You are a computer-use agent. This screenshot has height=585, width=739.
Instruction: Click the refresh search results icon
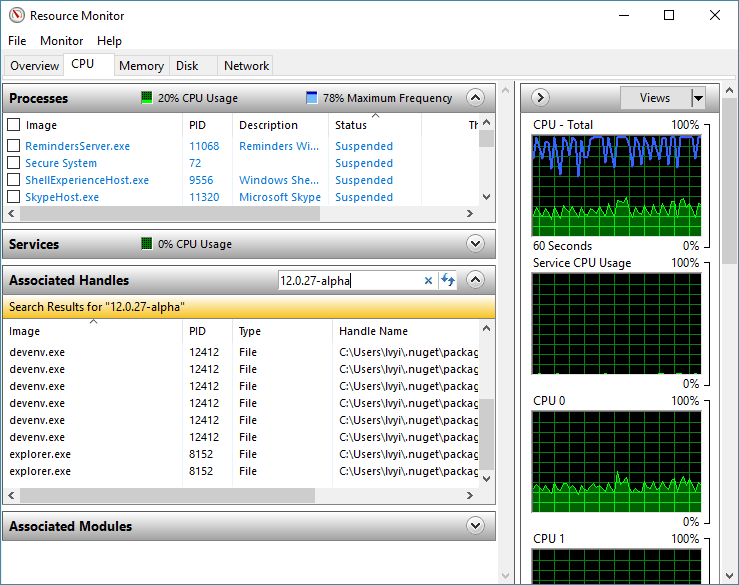tap(448, 281)
